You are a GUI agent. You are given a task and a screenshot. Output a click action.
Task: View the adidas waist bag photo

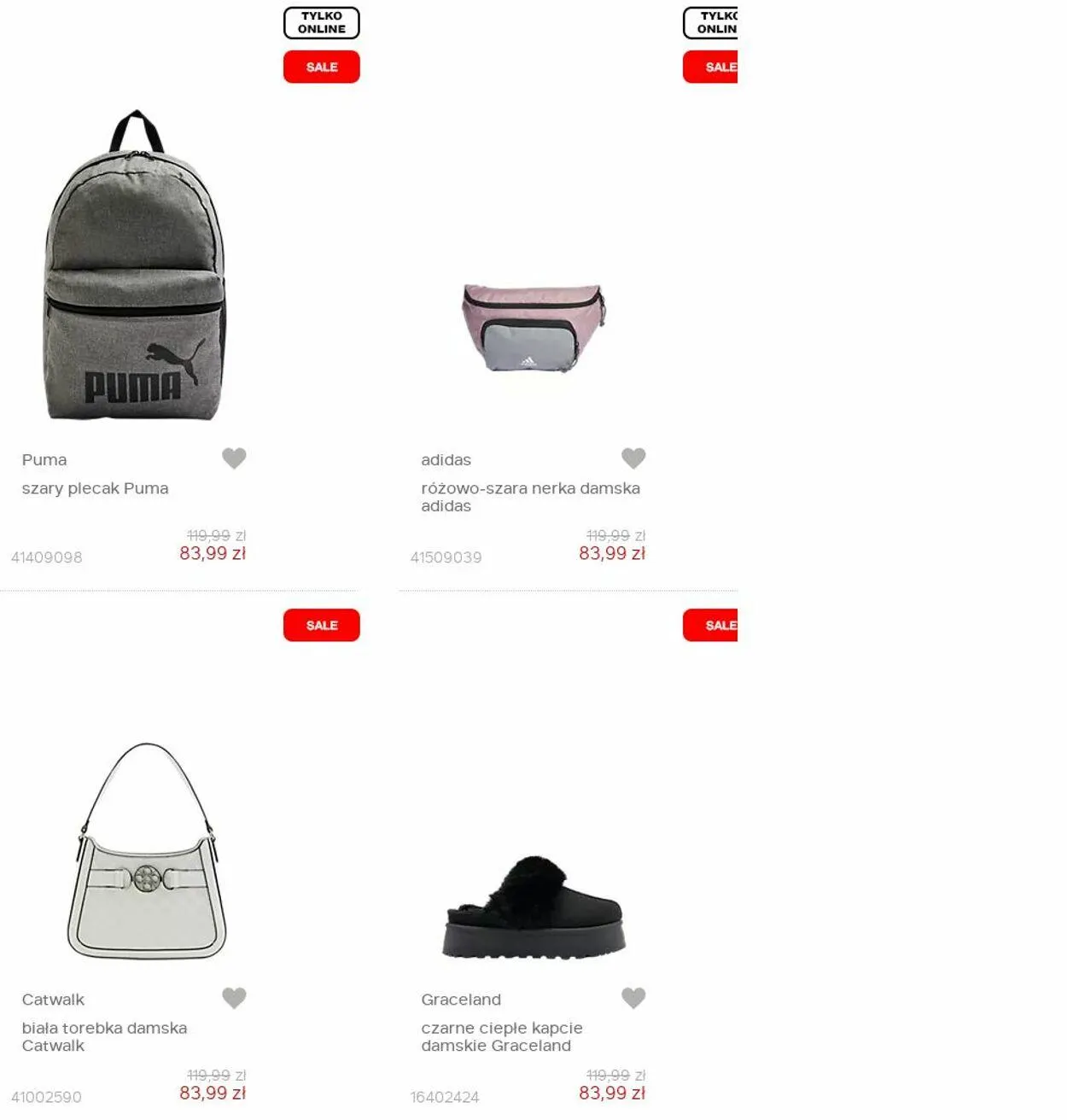tap(533, 328)
